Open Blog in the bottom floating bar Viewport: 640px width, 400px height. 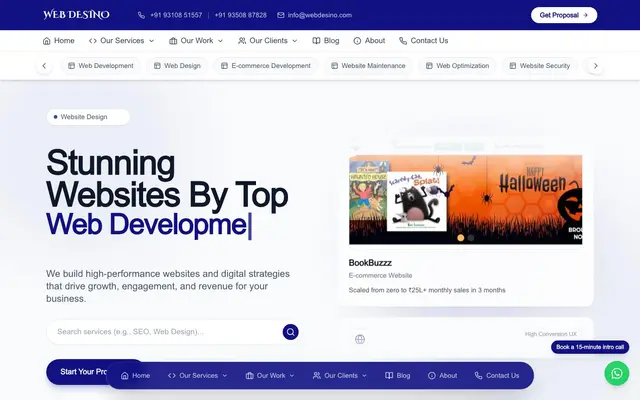pyautogui.click(x=398, y=376)
